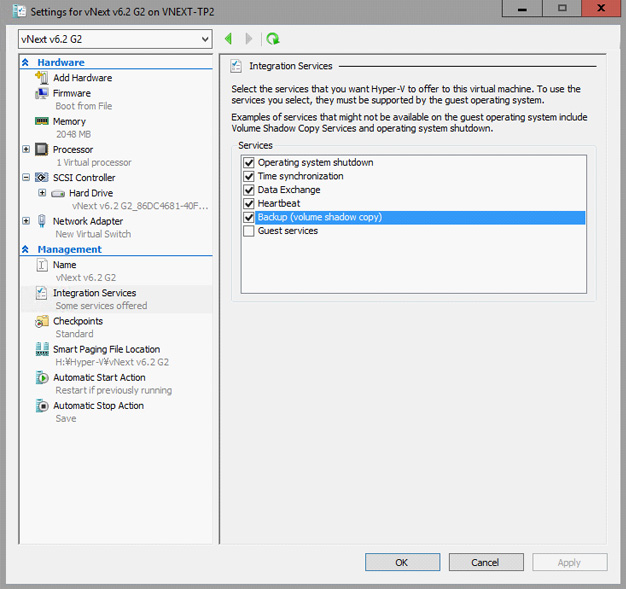Click the '2048 MB' memory value
This screenshot has height=589, width=626.
pyautogui.click(x=73, y=134)
